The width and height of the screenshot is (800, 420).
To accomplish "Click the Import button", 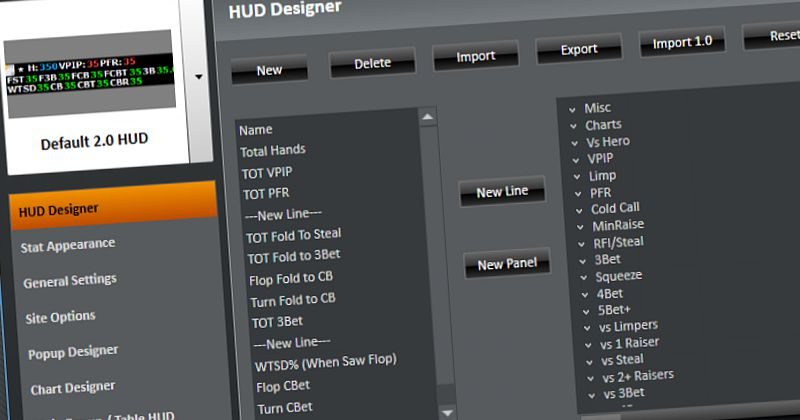I will [476, 56].
